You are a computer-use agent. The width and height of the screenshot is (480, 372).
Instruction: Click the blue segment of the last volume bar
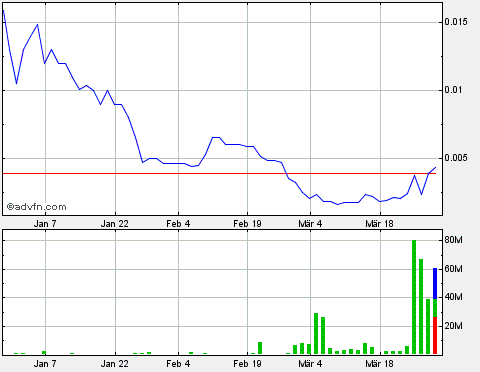point(435,283)
